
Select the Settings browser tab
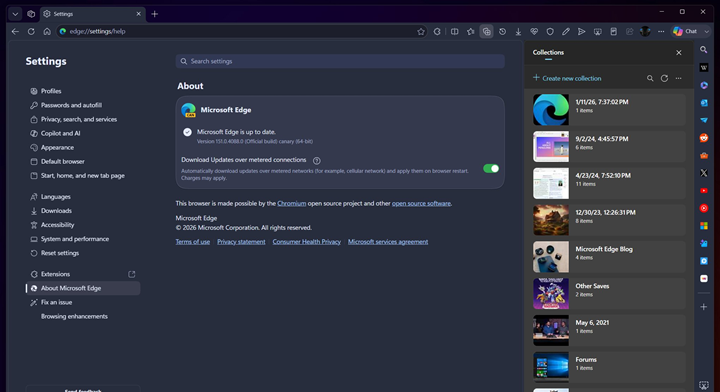click(x=93, y=14)
